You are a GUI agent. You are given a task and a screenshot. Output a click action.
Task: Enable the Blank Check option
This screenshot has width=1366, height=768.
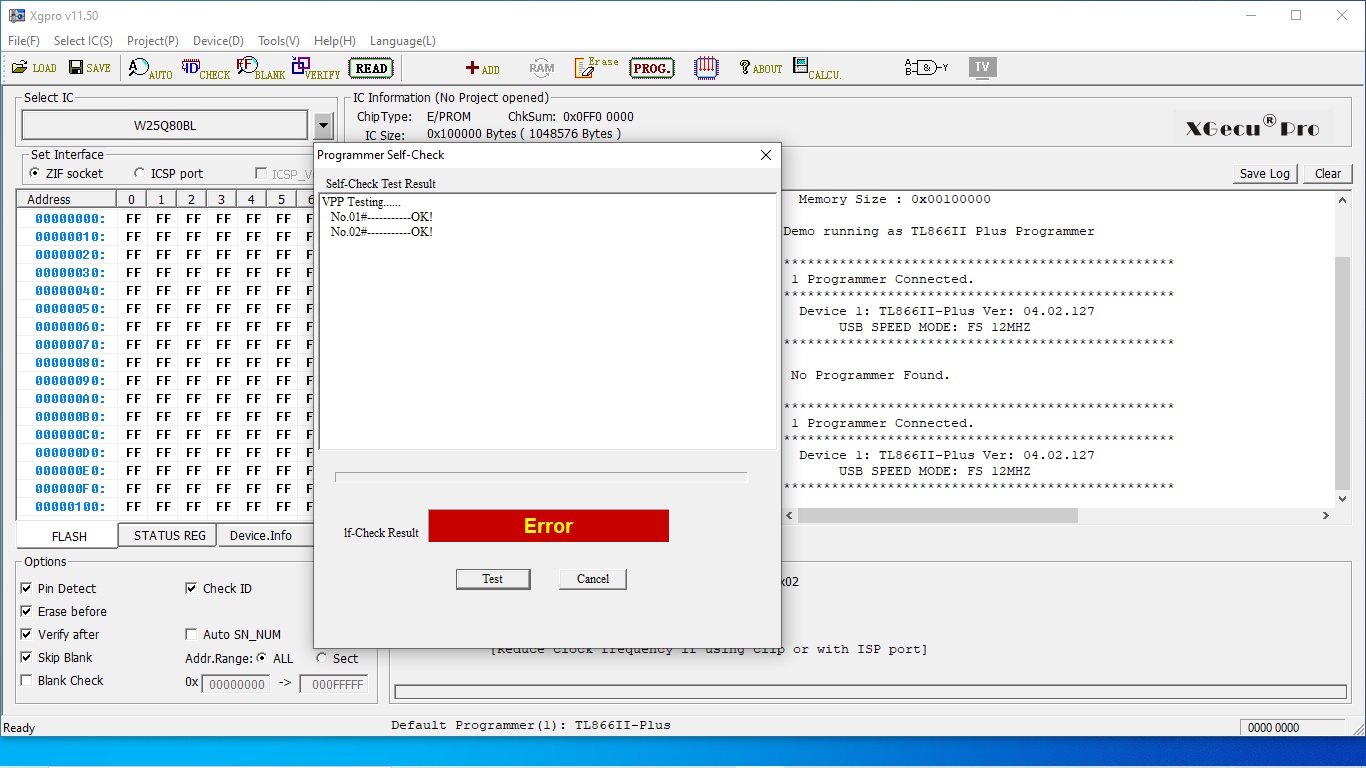26,681
